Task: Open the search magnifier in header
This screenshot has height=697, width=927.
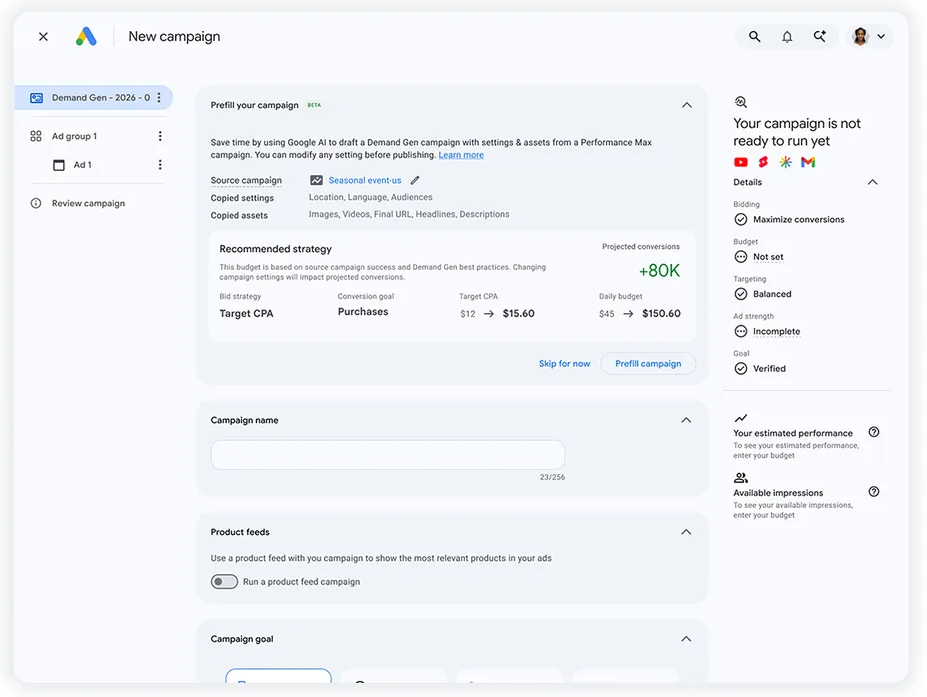Action: pyautogui.click(x=754, y=37)
